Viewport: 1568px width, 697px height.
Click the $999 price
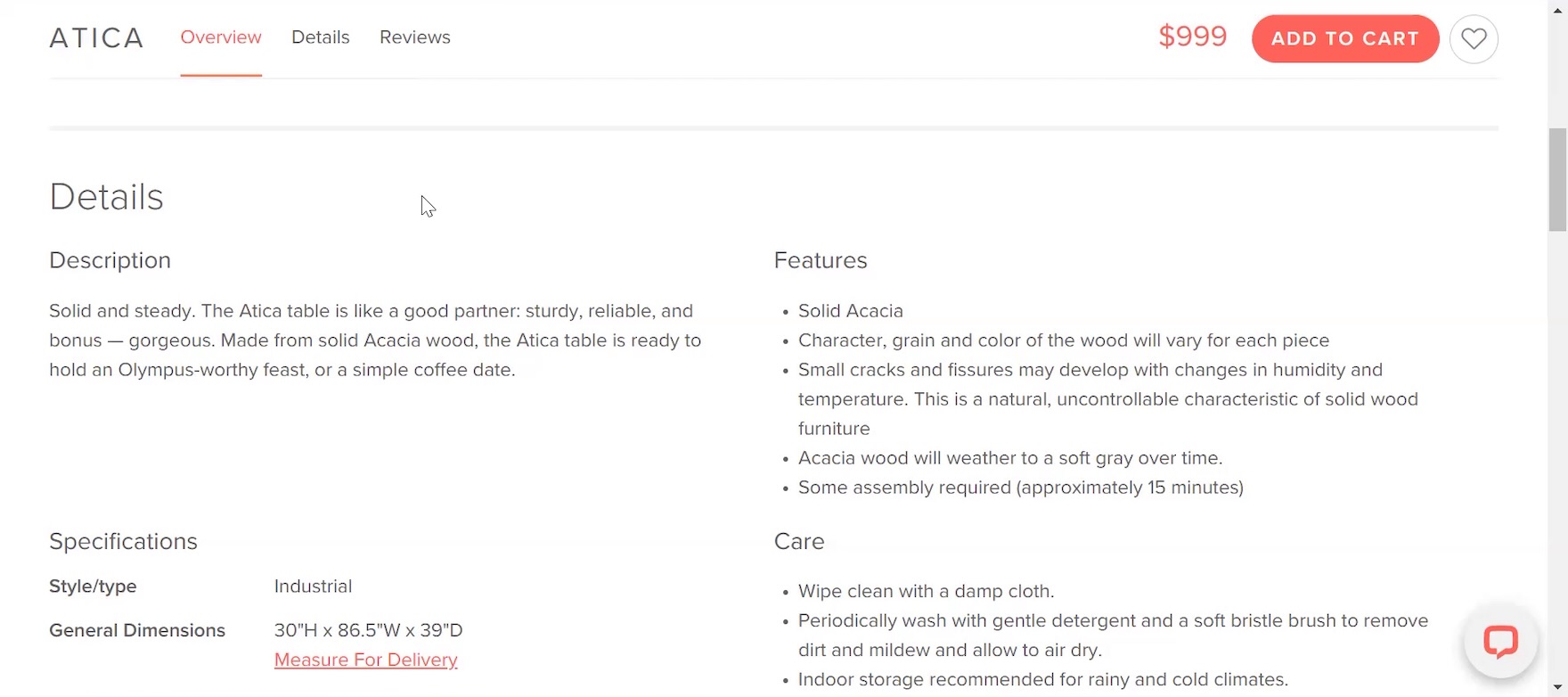(x=1192, y=37)
